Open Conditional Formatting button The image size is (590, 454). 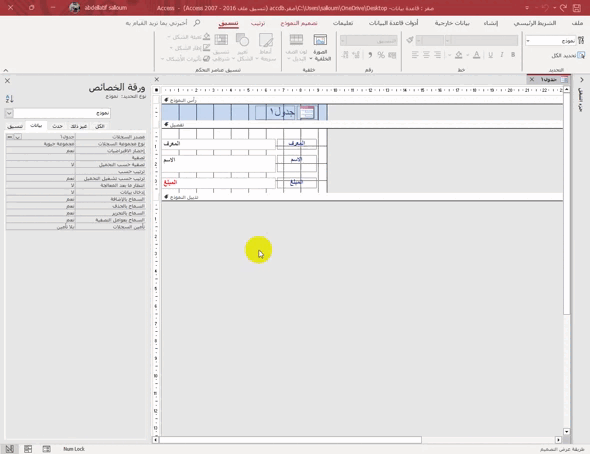tap(221, 47)
